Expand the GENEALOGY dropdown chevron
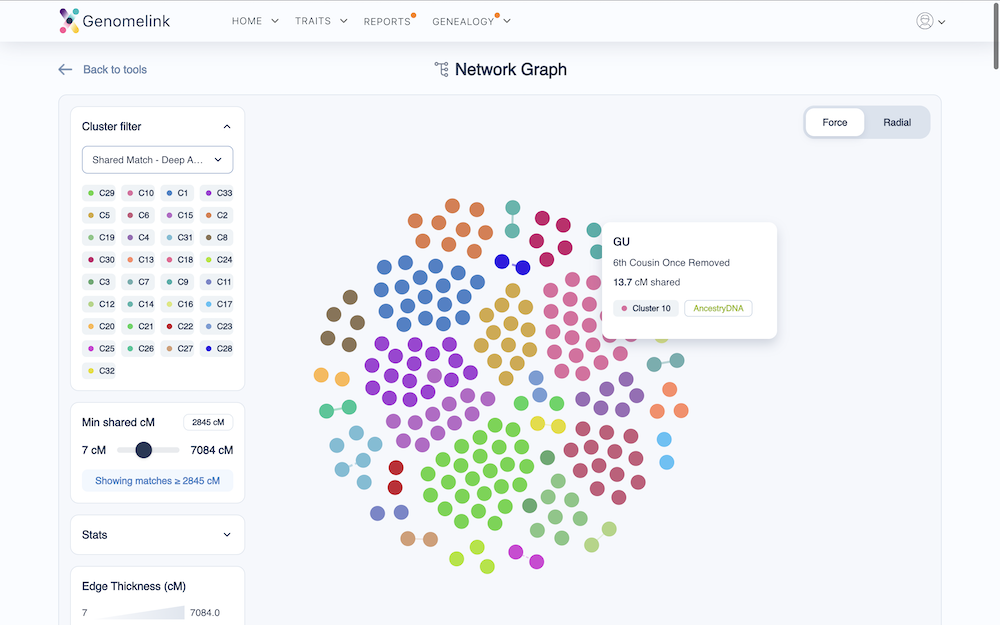The image size is (1000, 625). [507, 21]
